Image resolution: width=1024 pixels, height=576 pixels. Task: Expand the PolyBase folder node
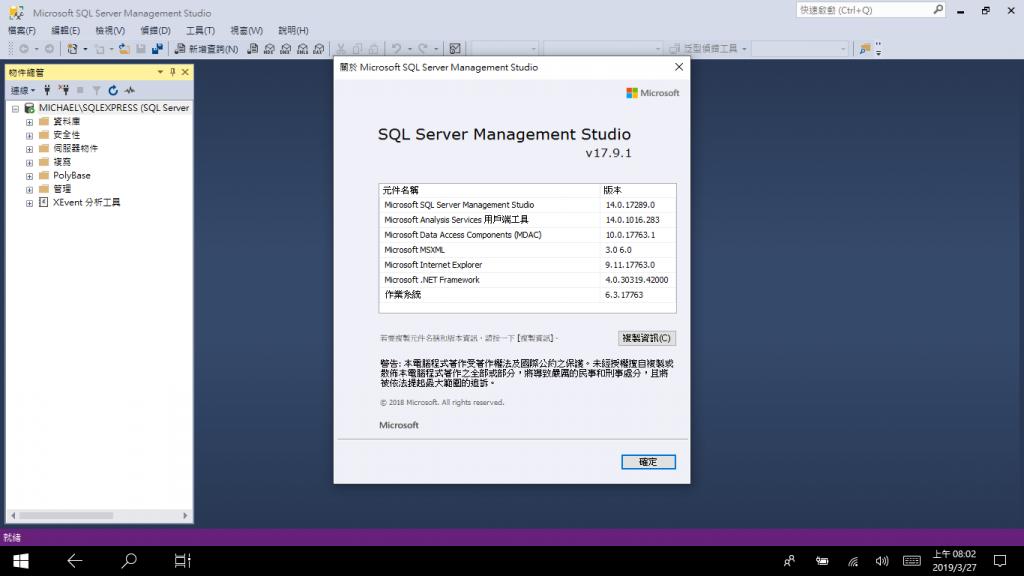(29, 176)
